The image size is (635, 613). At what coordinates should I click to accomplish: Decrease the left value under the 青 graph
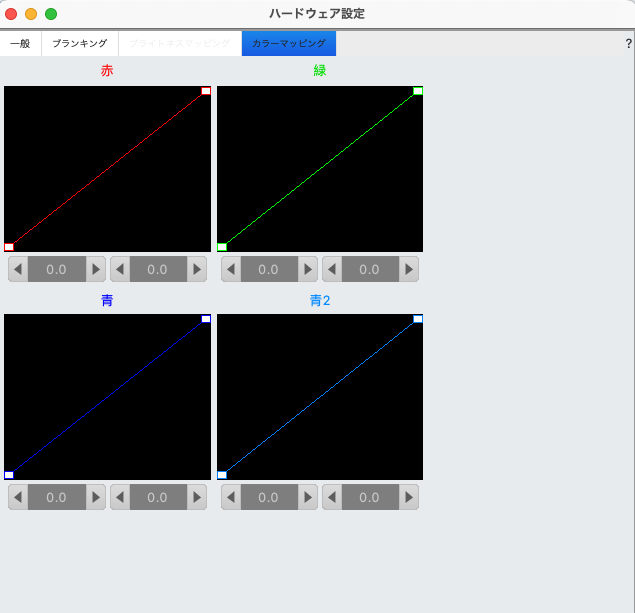18,497
